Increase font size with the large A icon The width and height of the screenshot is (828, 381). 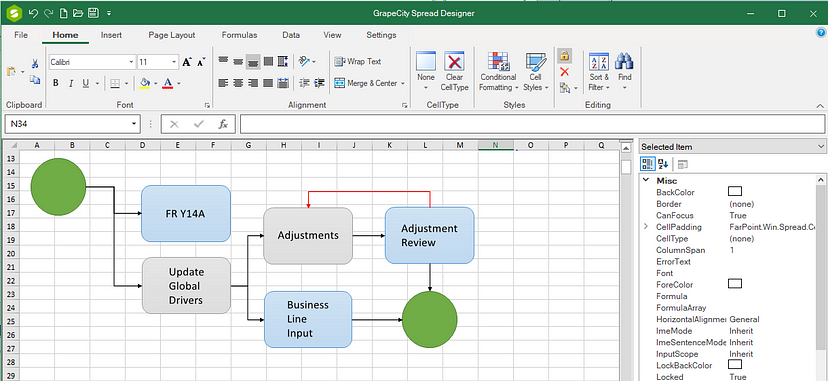coord(186,62)
